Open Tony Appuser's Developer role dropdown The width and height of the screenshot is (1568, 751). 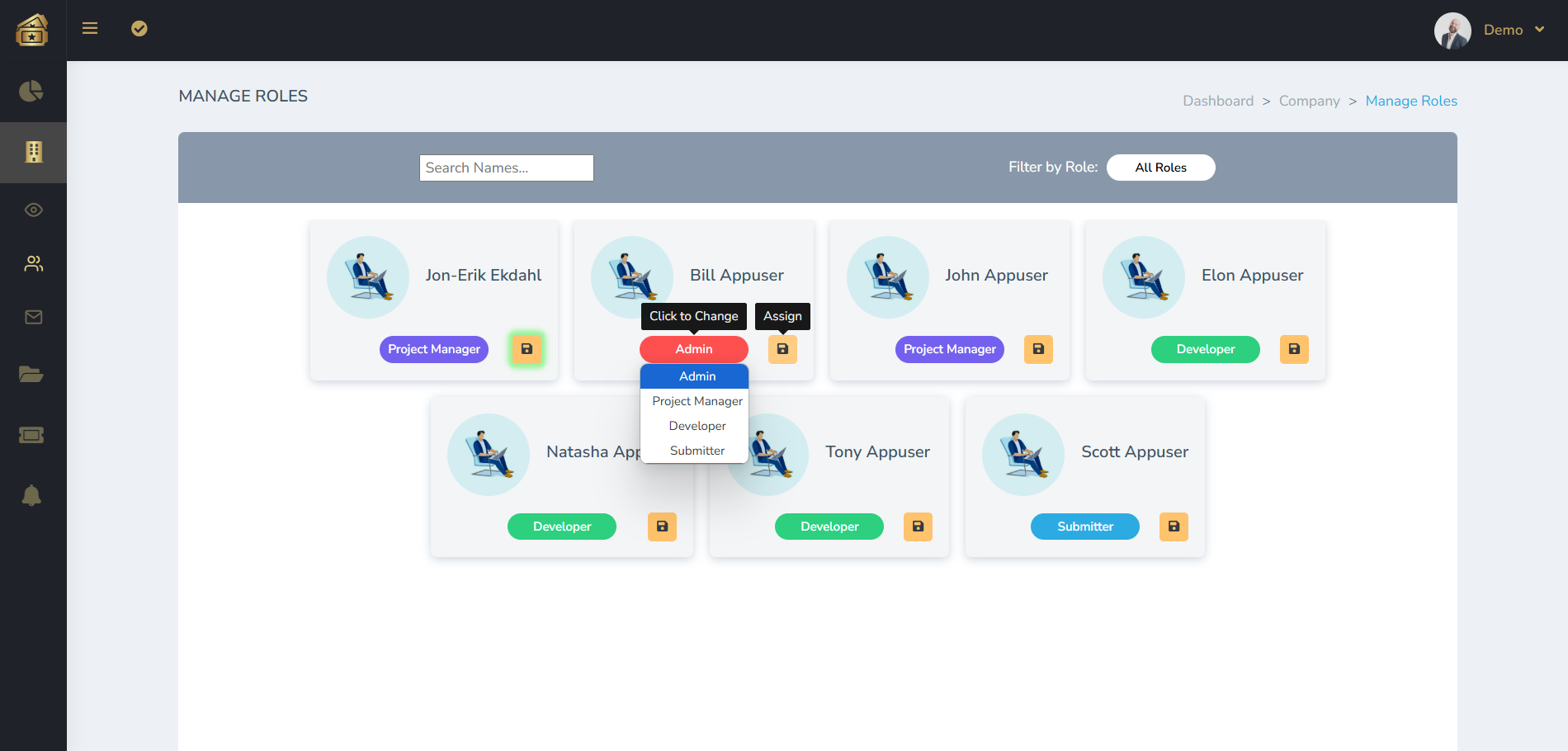(829, 527)
